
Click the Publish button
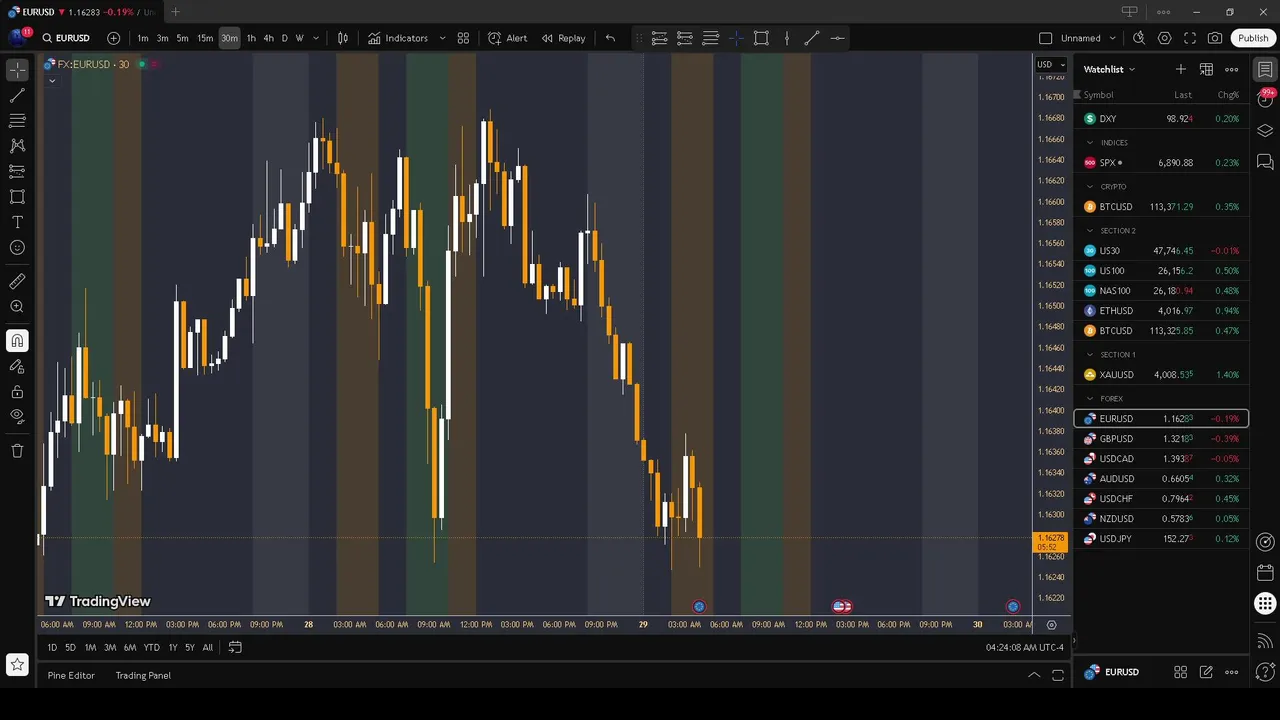(x=1252, y=38)
